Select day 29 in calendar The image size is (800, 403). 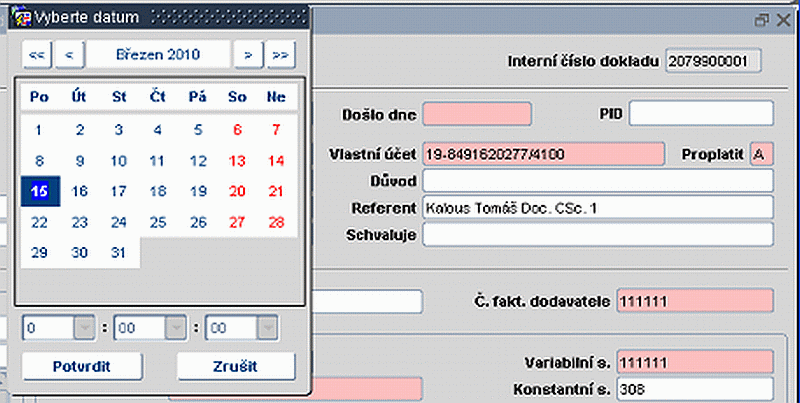pos(39,253)
